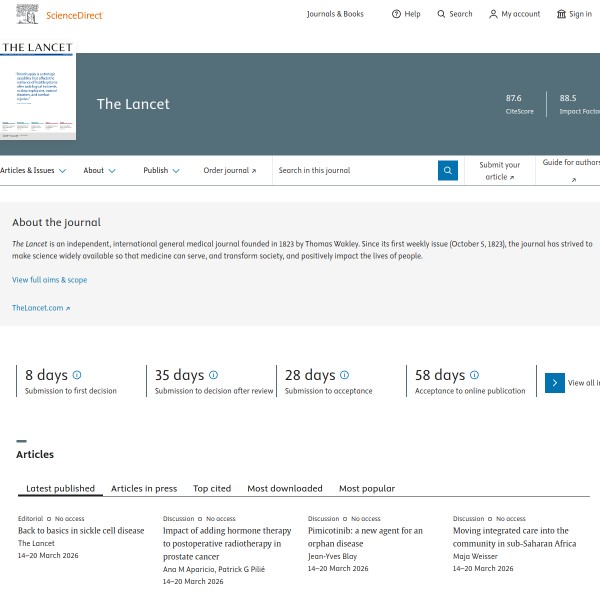
Task: Click the 87.6 CiteScore metric
Action: click(x=519, y=104)
